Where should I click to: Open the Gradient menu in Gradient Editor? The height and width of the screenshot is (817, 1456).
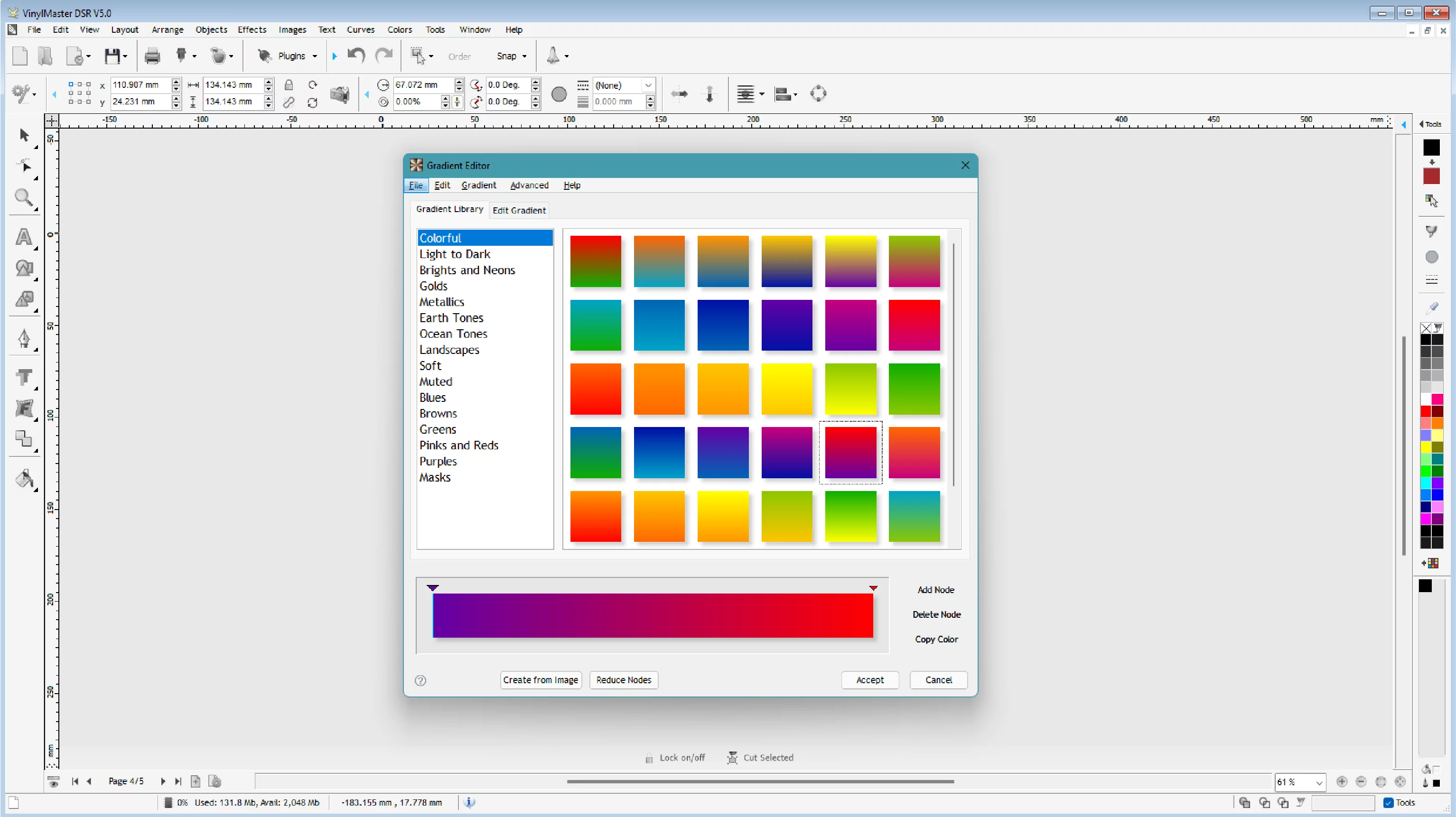pyautogui.click(x=478, y=186)
